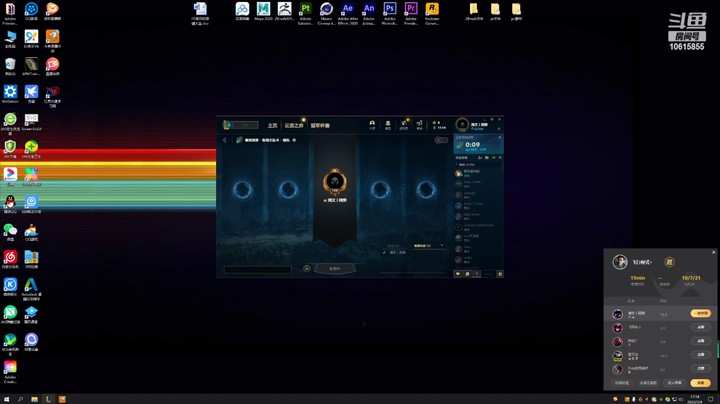Open ZBrush desktop shortcut
This screenshot has width=720, height=404.
284,11
